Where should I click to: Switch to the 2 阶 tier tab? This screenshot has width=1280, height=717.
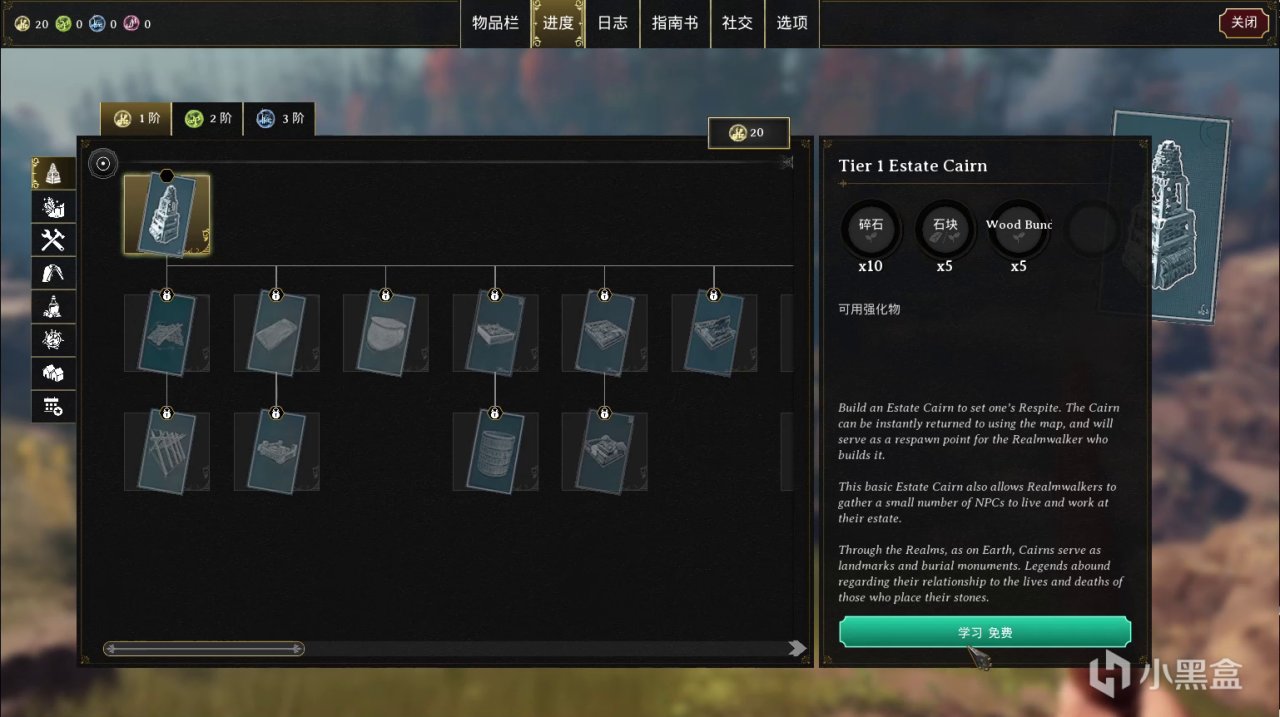click(x=208, y=118)
